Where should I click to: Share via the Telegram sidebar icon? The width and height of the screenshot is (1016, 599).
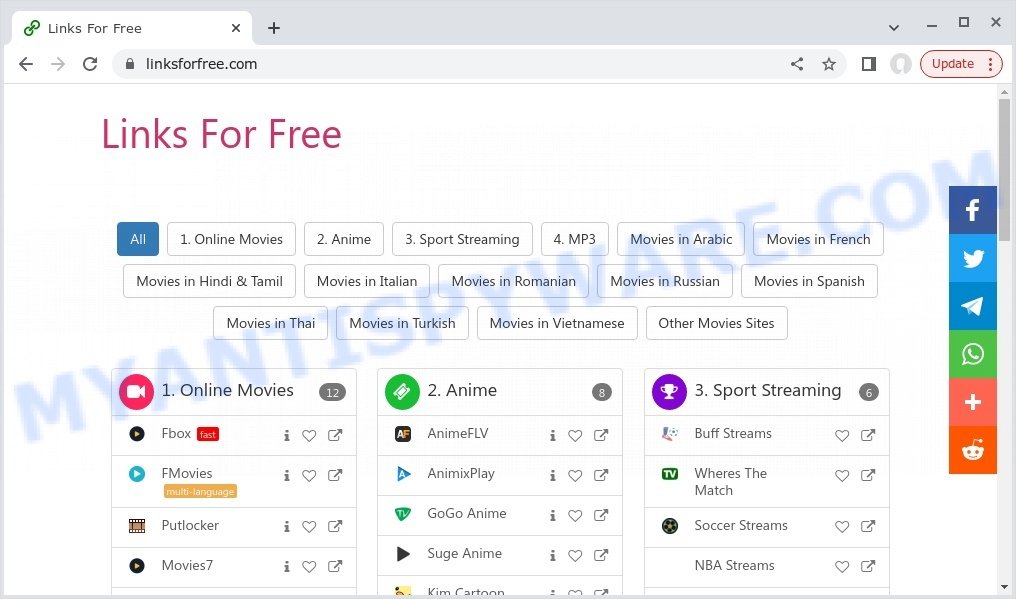(973, 306)
